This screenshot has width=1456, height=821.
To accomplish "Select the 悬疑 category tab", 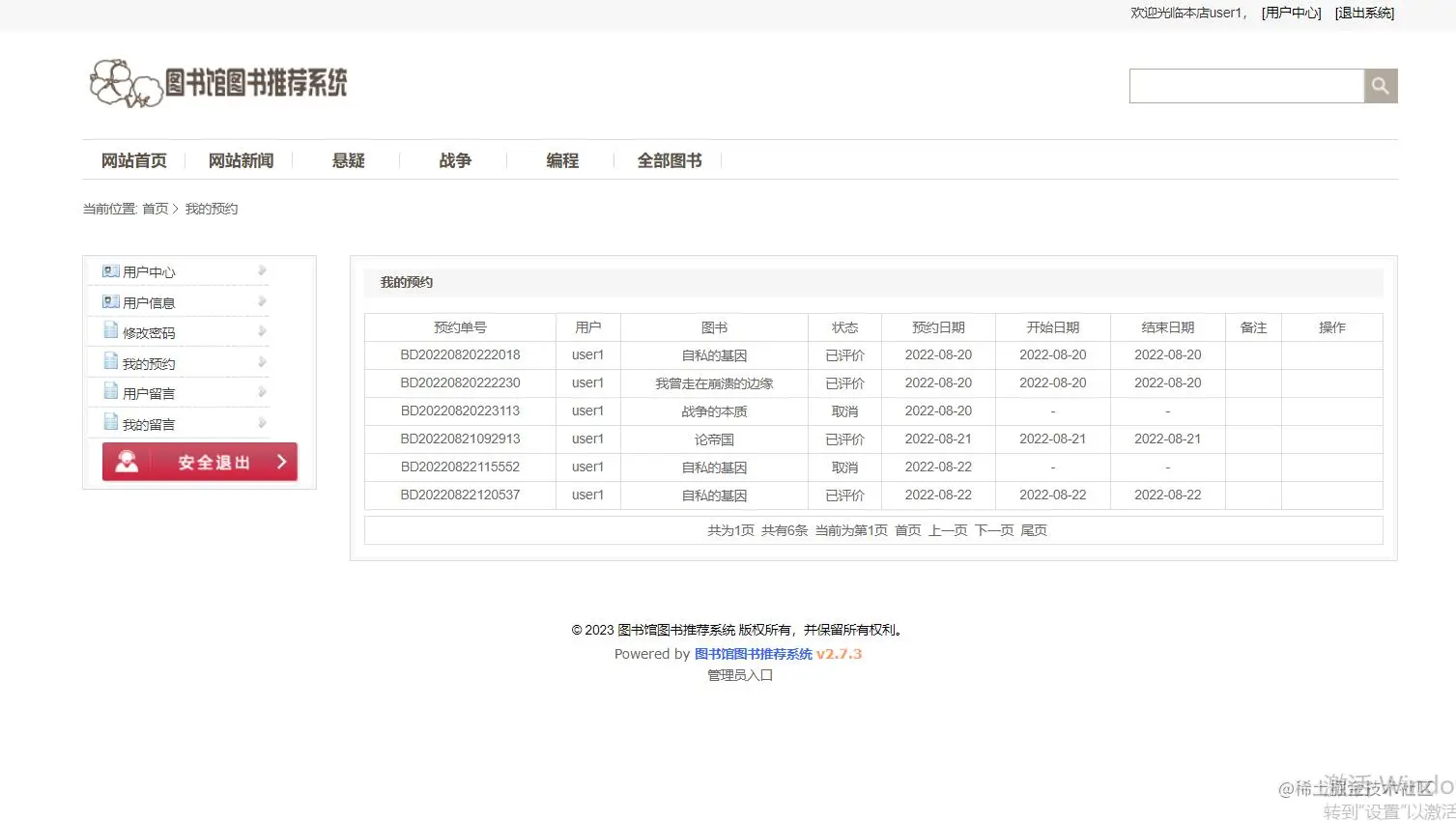I will click(349, 160).
